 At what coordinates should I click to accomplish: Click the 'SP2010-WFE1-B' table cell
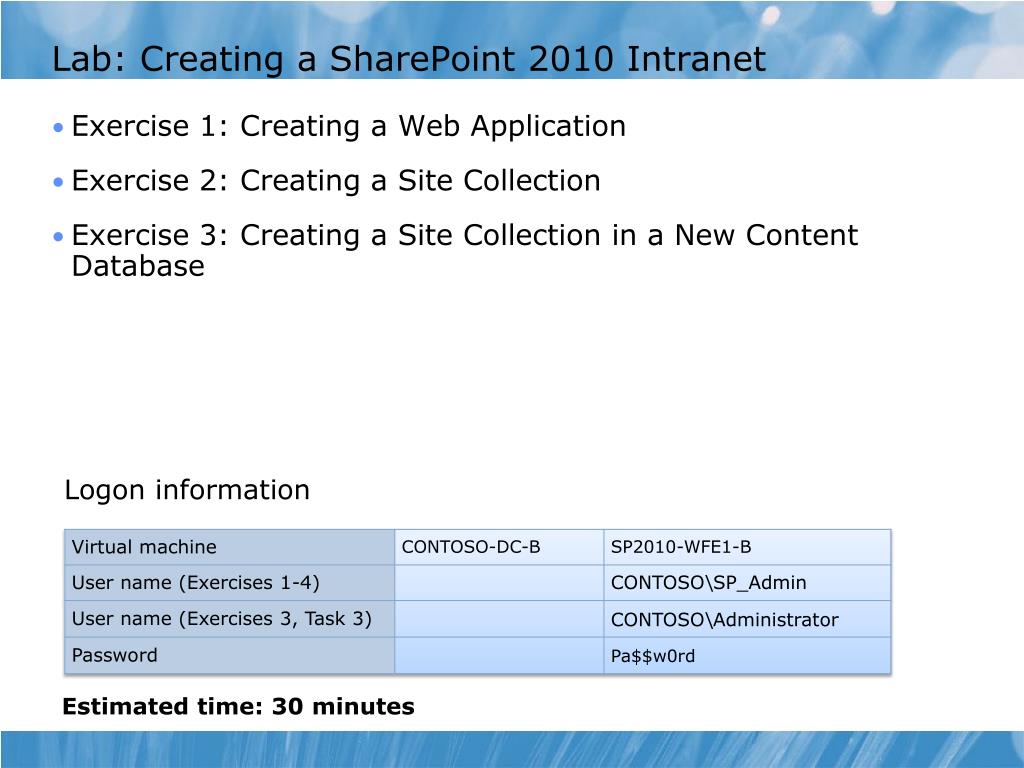coord(747,547)
